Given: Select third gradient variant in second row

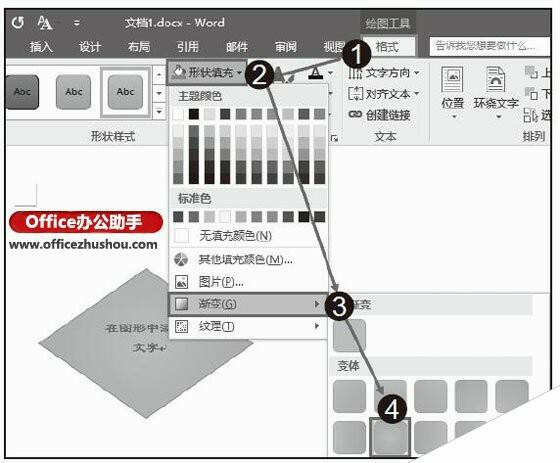Looking at the screenshot, I should coord(430,438).
